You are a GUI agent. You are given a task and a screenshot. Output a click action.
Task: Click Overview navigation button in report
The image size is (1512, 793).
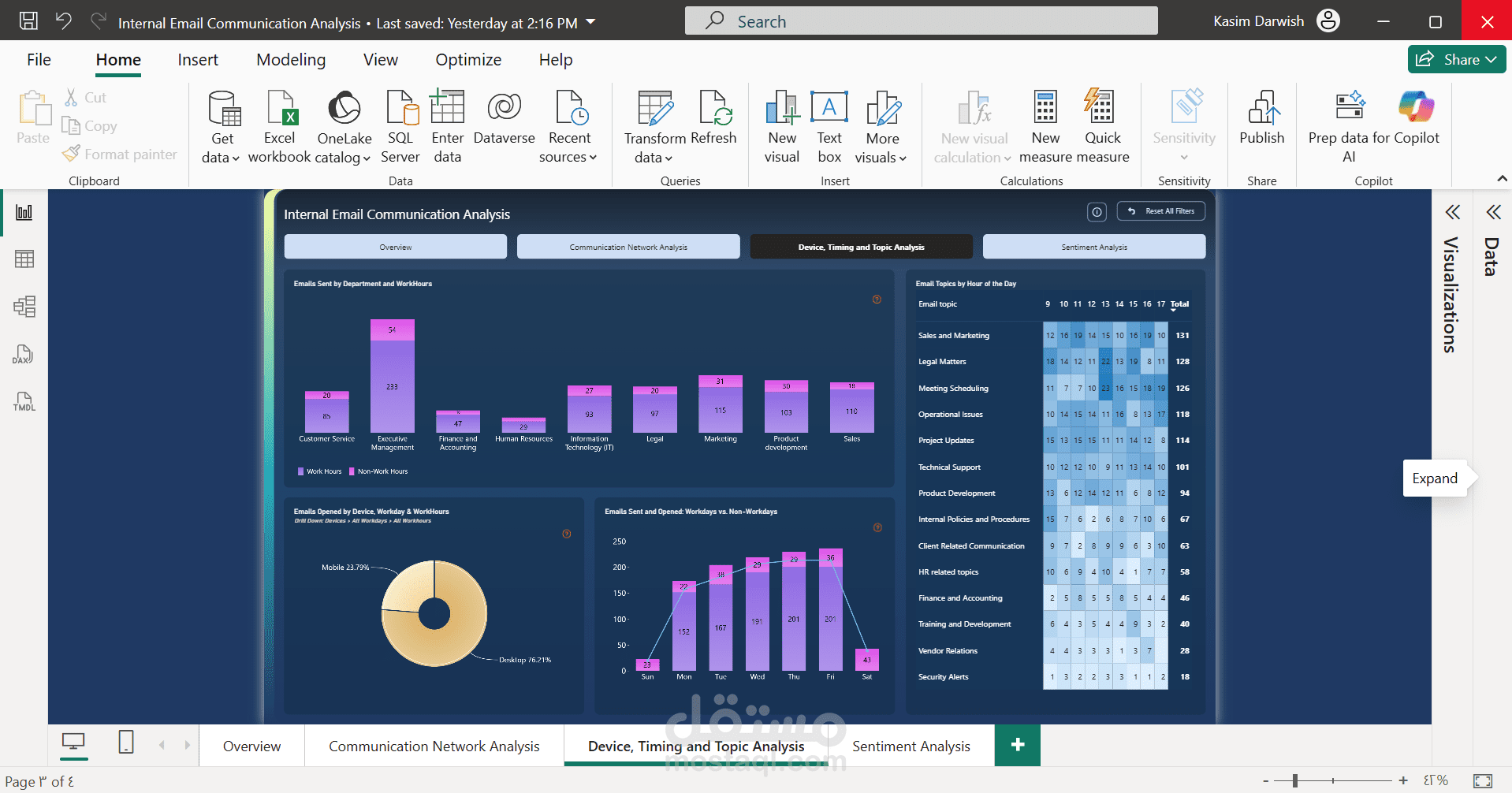[396, 247]
